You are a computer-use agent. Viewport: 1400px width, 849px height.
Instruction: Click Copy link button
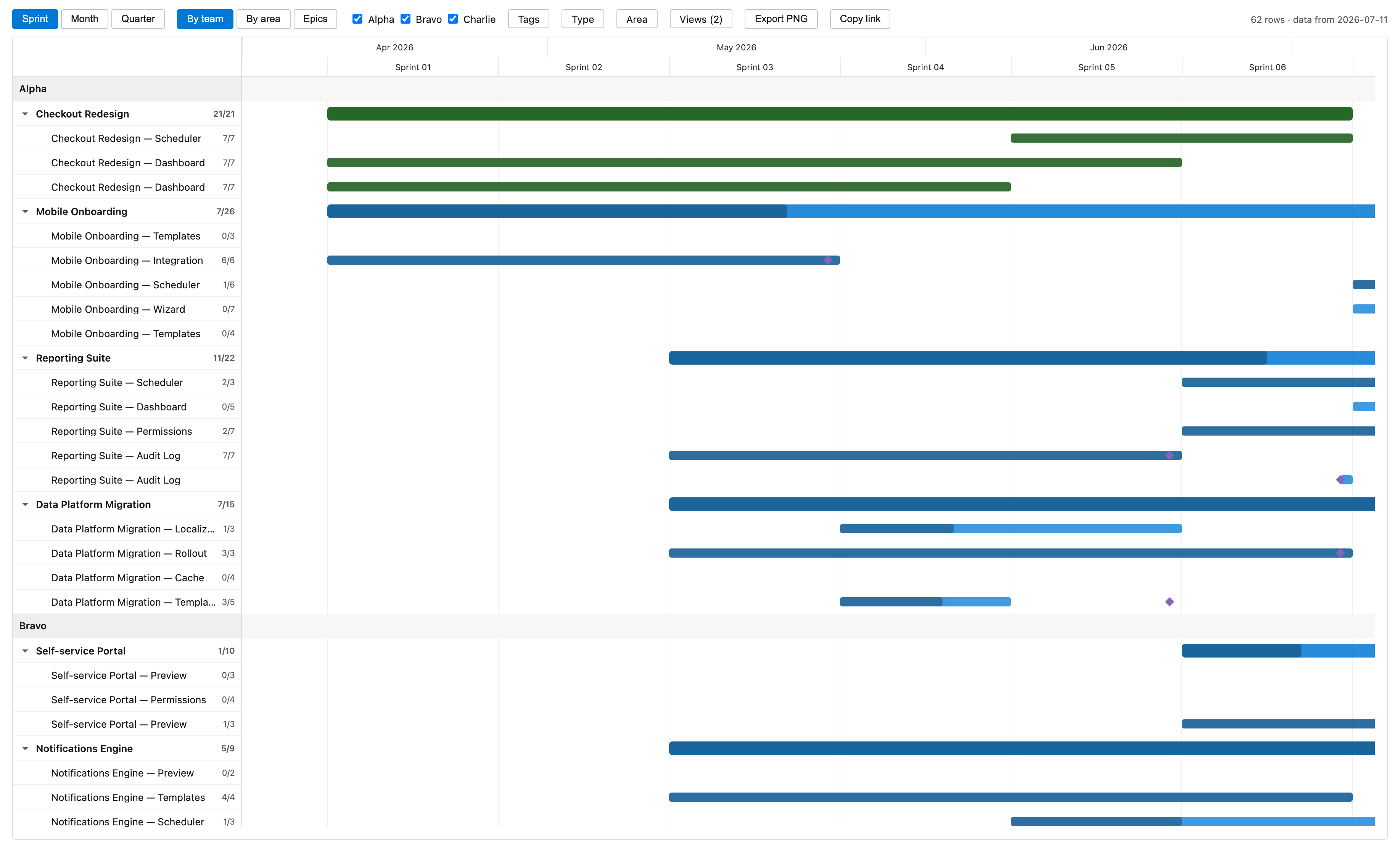860,19
